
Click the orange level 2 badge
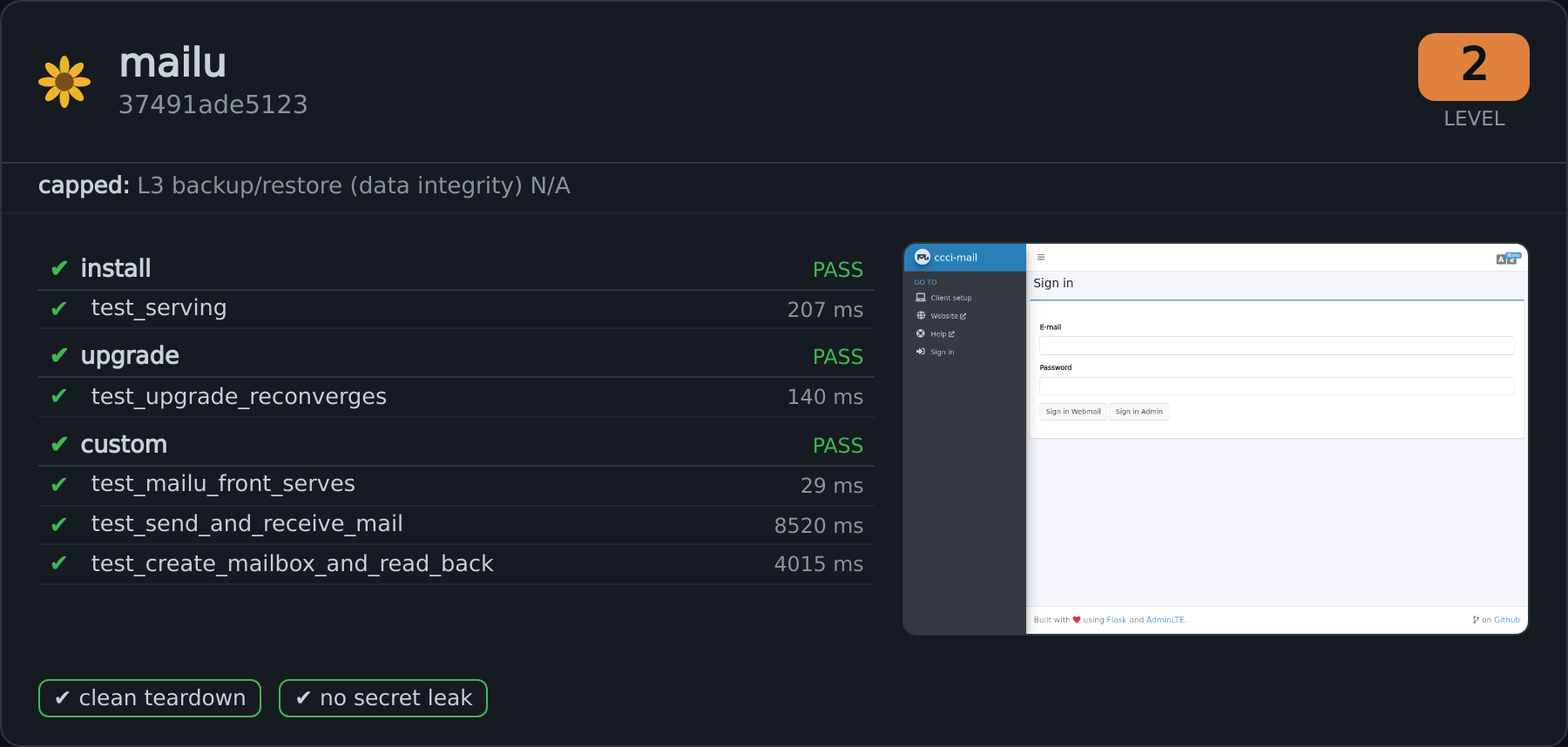(x=1473, y=67)
